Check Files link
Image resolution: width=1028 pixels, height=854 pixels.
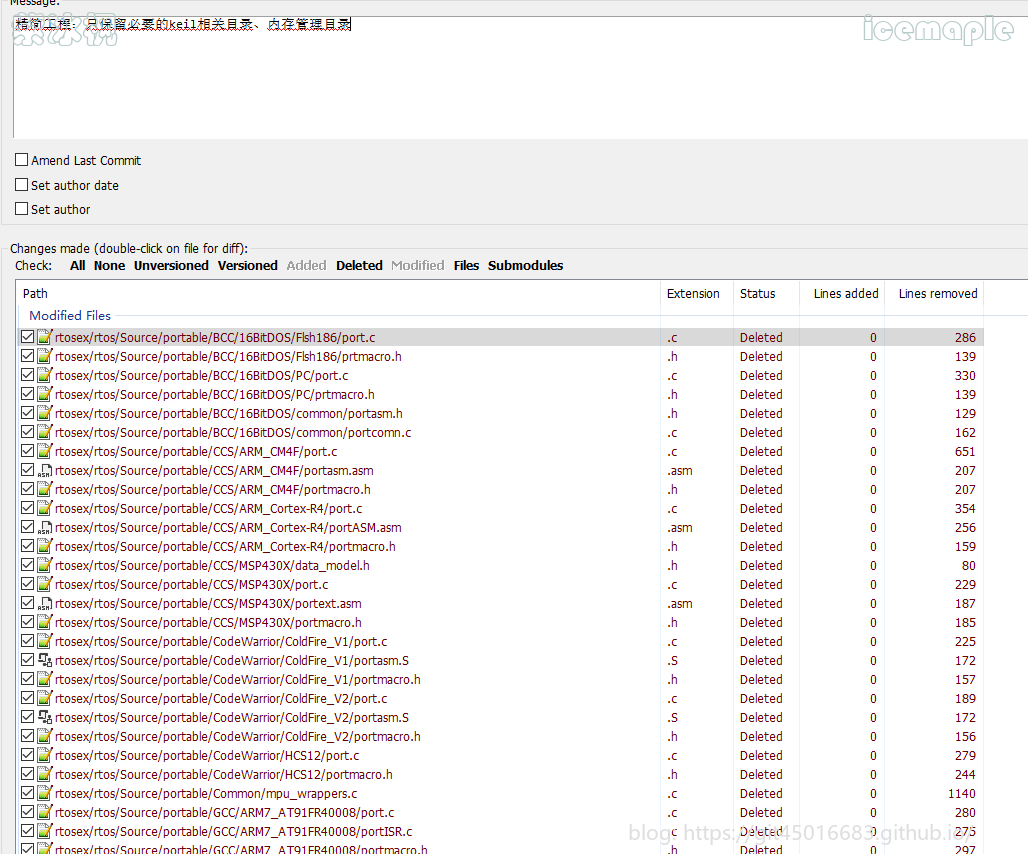466,265
